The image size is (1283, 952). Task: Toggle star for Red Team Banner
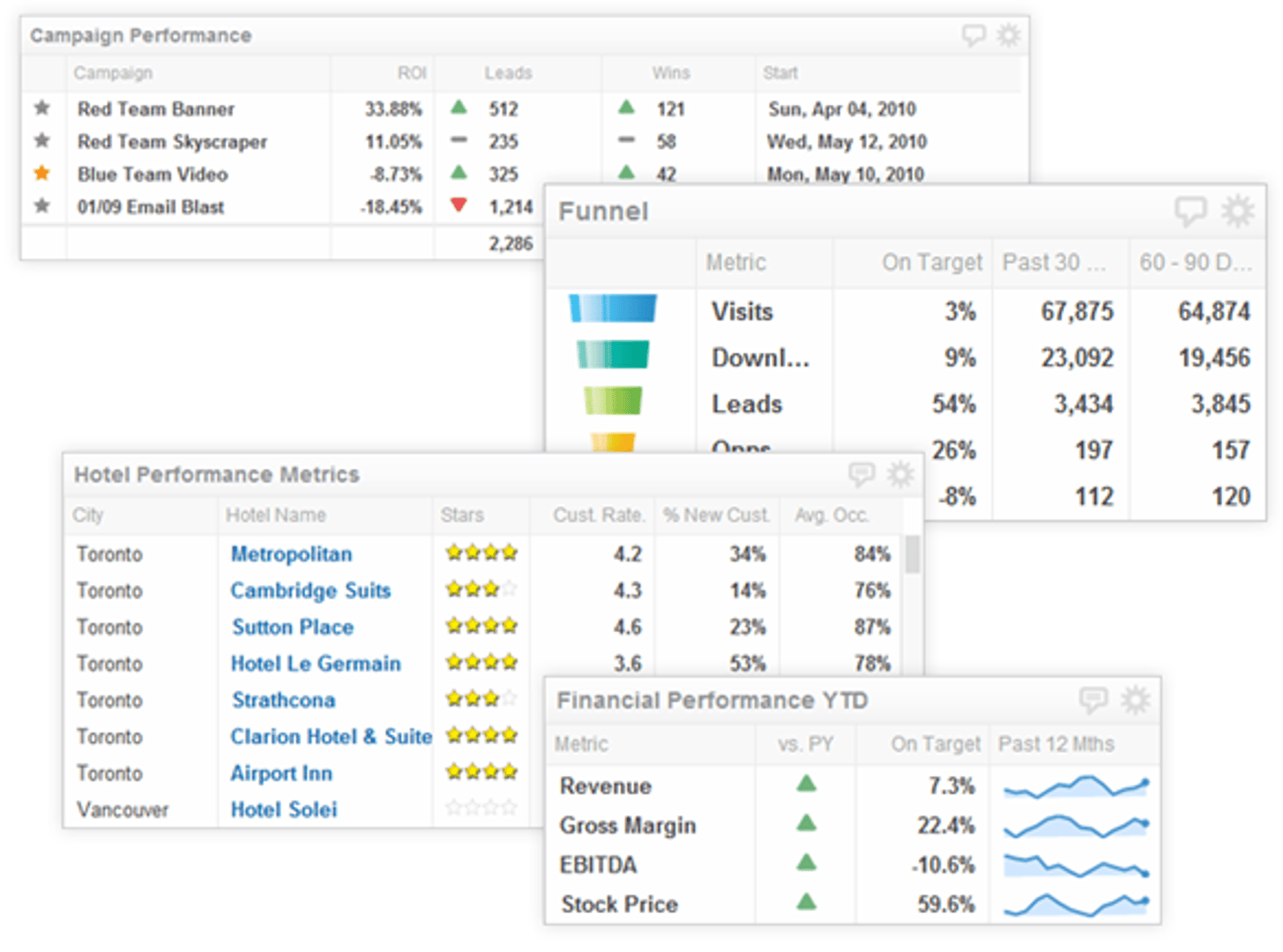pos(41,108)
